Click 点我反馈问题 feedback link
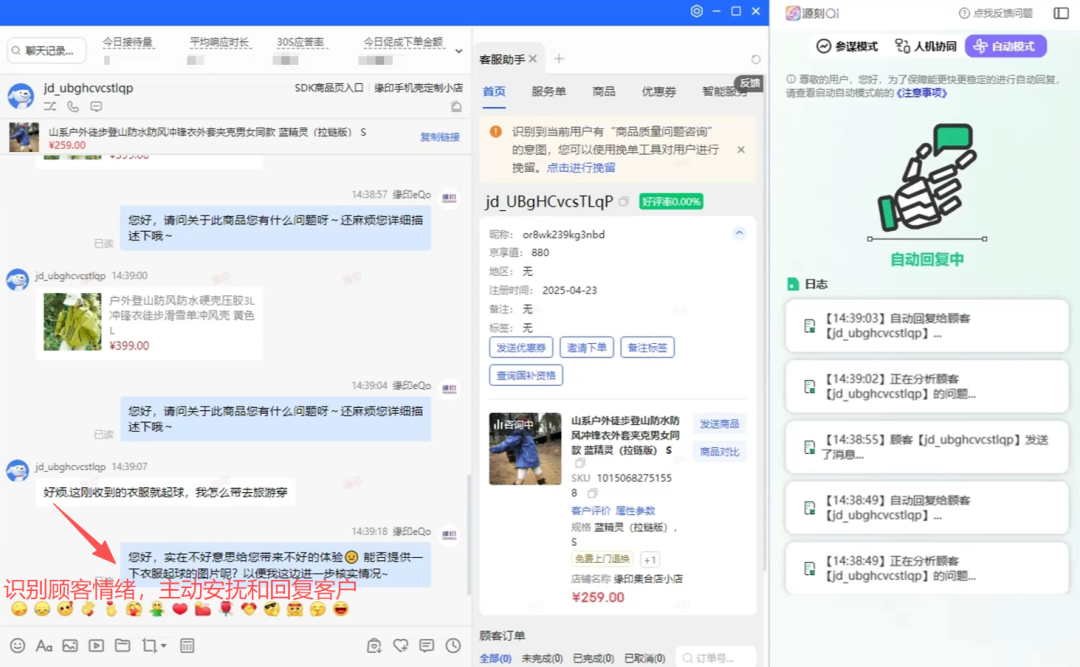 [x=997, y=13]
